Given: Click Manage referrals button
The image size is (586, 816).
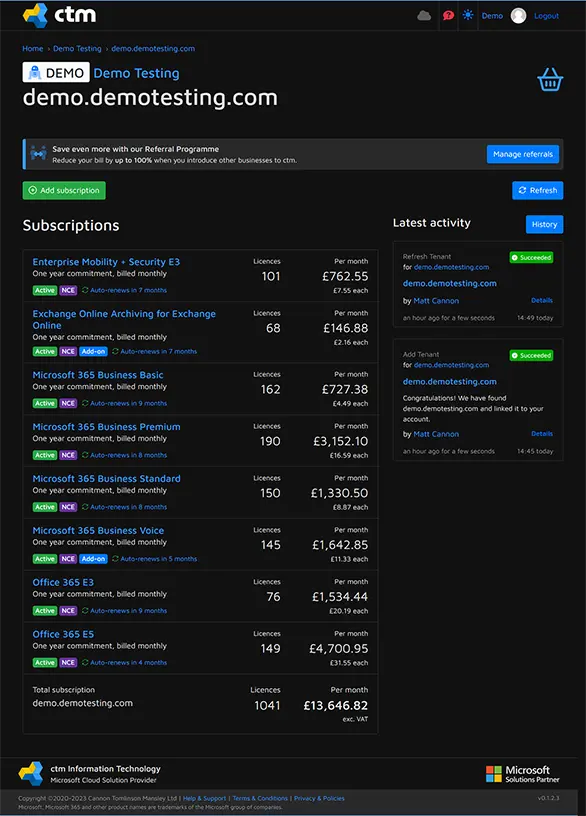Looking at the screenshot, I should [523, 154].
